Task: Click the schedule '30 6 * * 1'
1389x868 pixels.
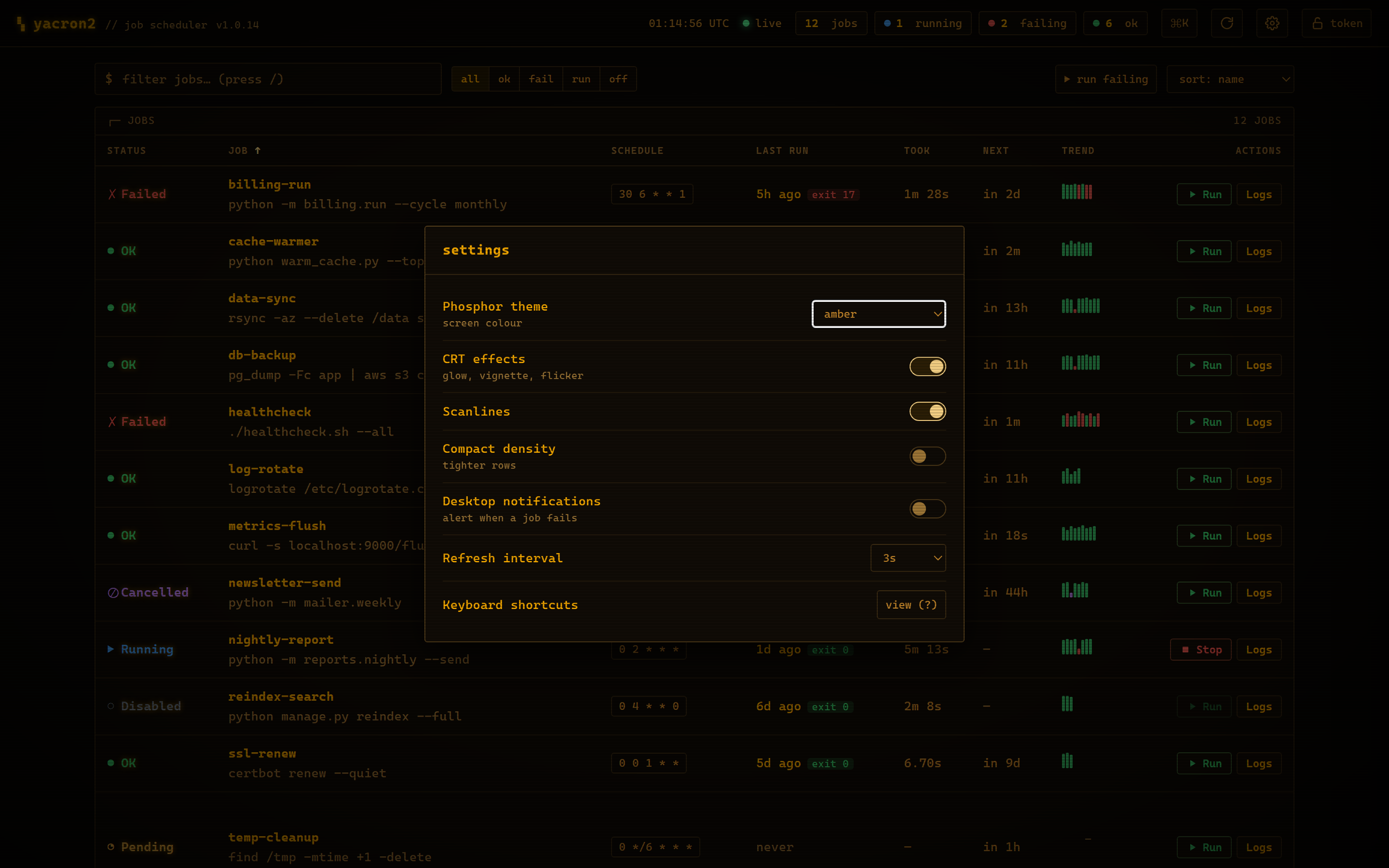Action: tap(652, 194)
